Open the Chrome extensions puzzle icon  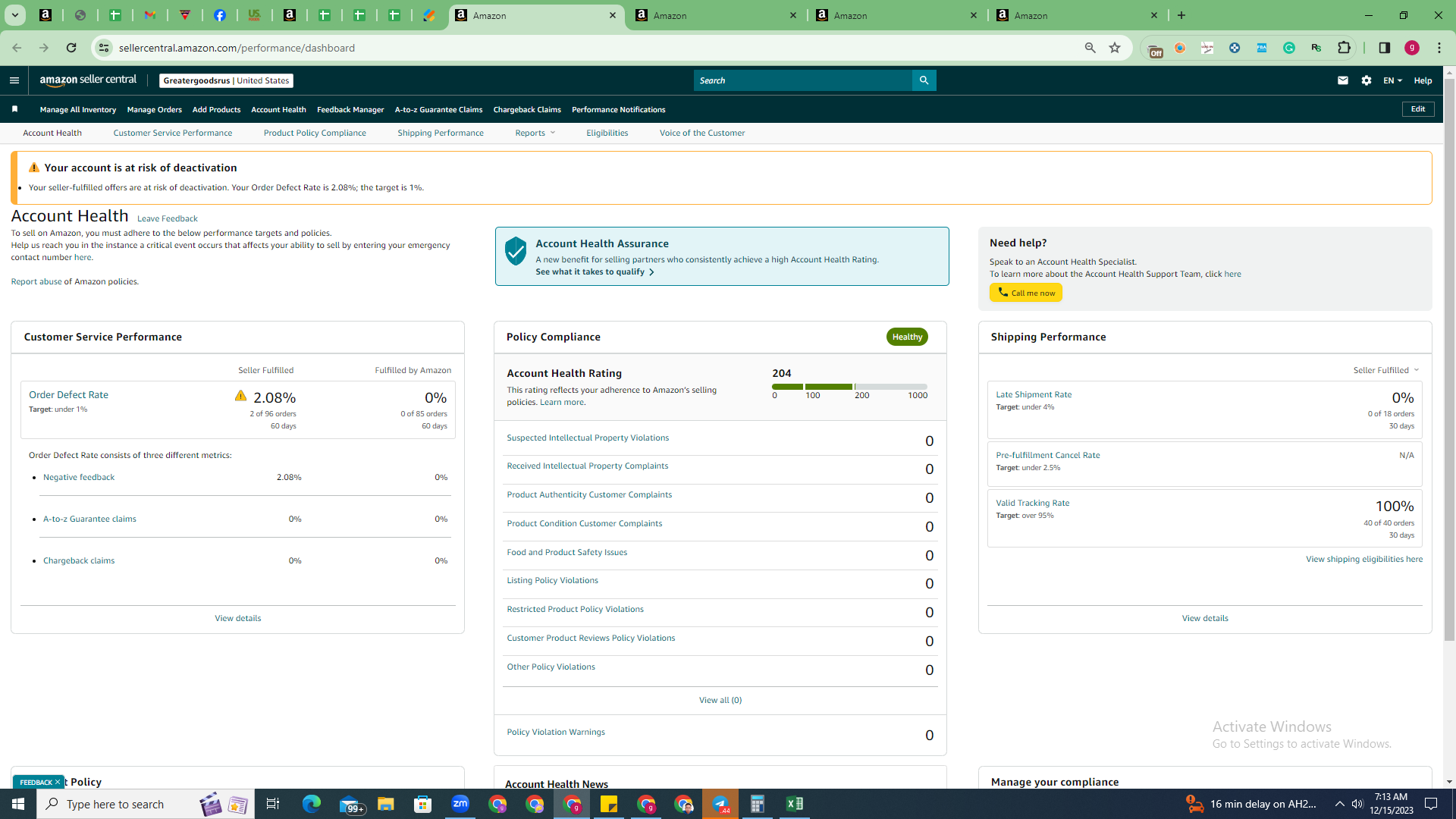point(1344,48)
